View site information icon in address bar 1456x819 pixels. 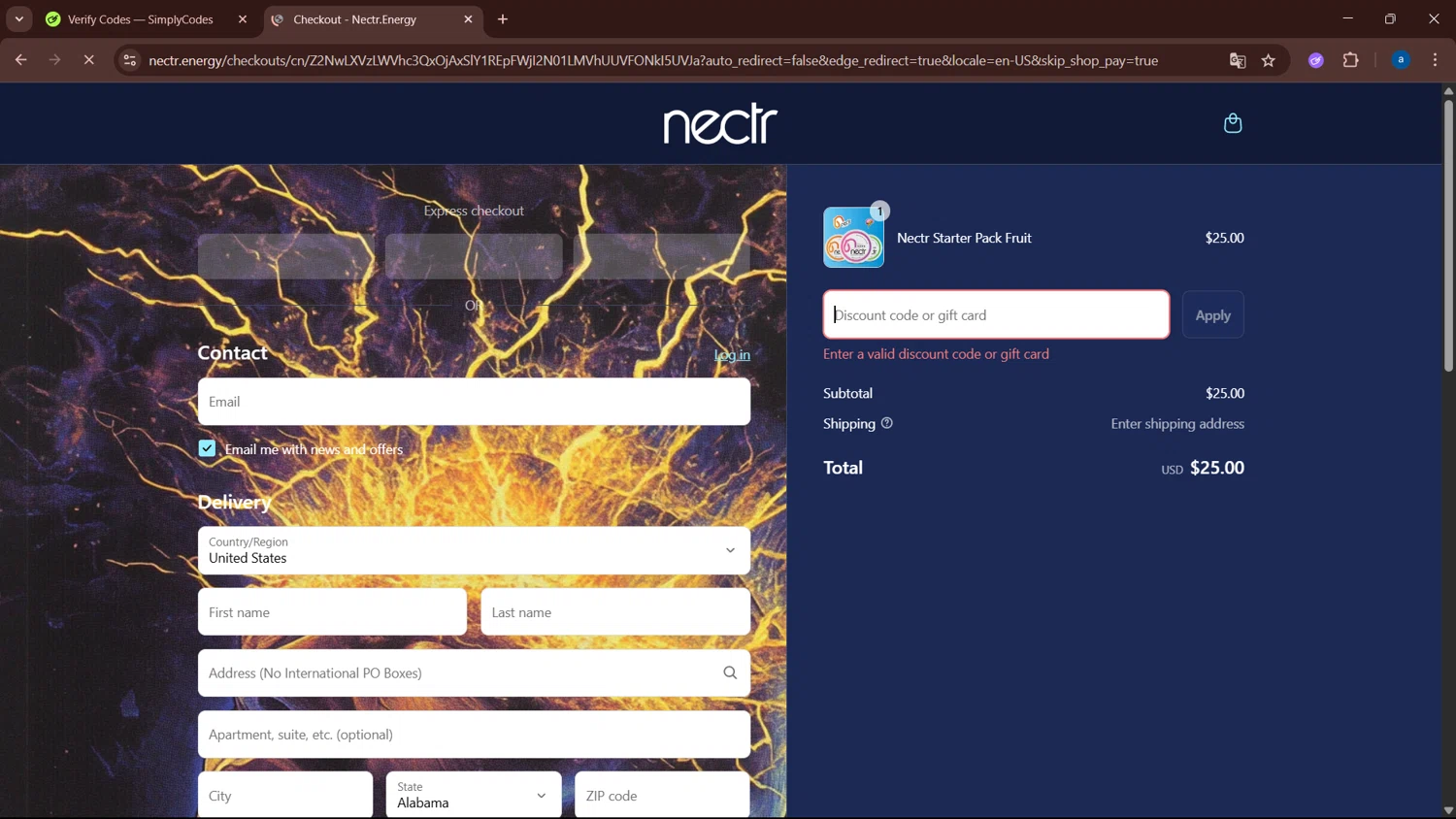point(129,60)
